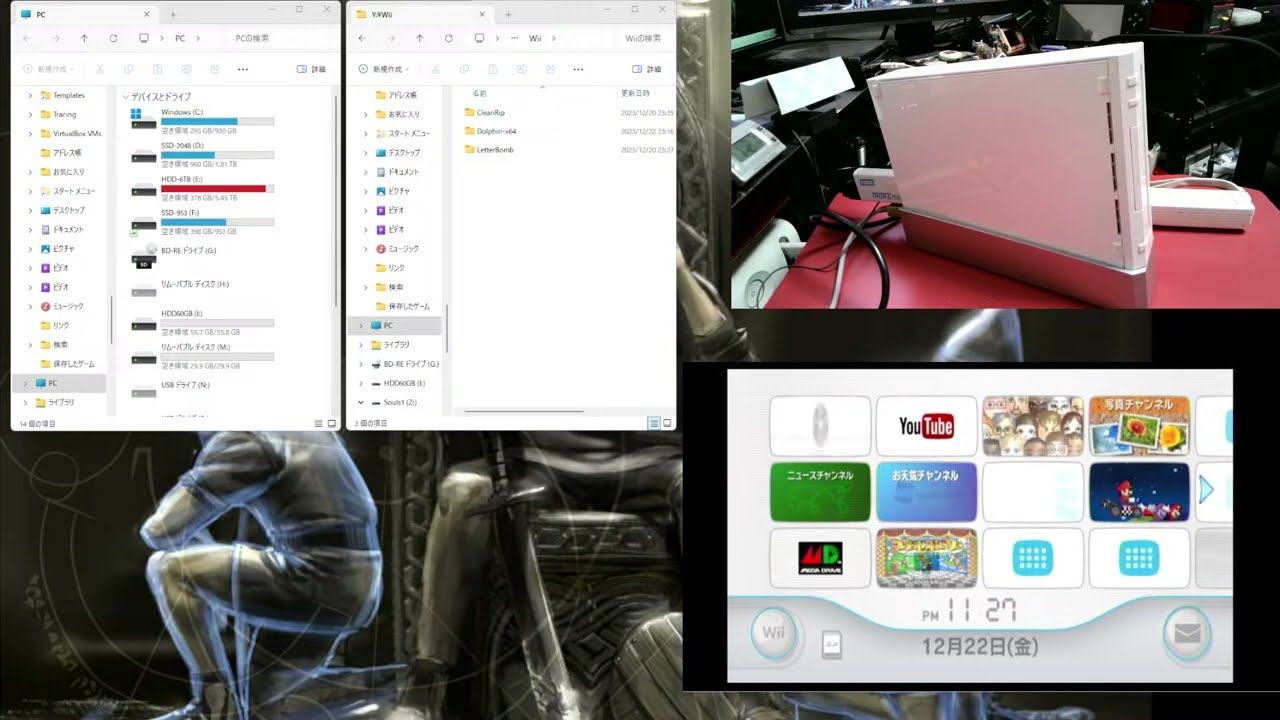
Task: Collapse the デバイスとドライブ group
Action: click(125, 96)
